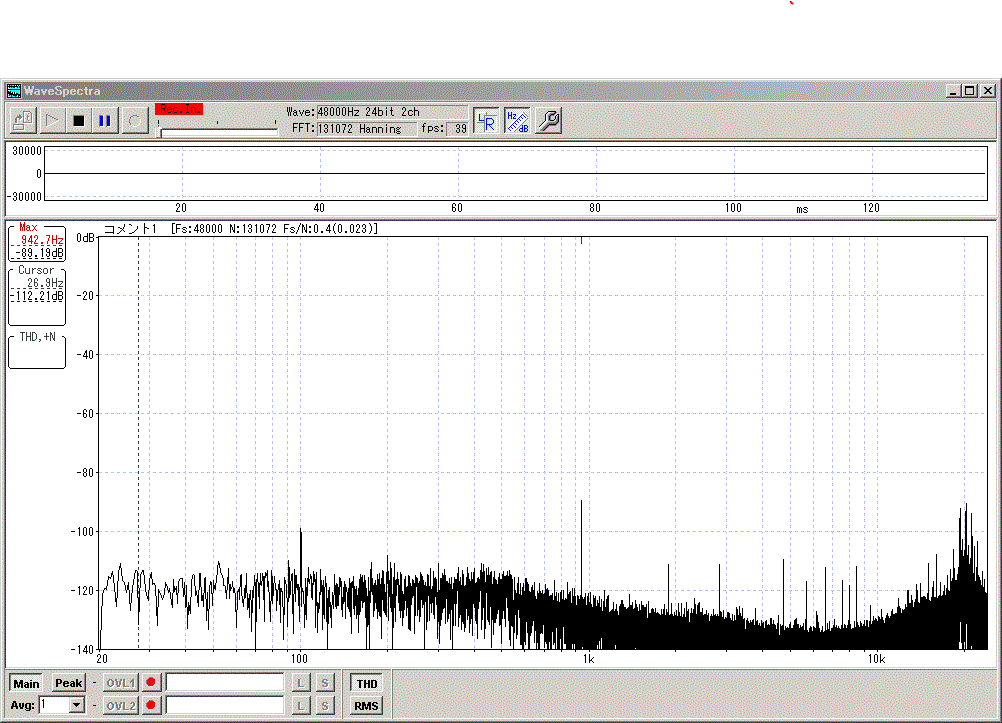Select the Main mode button

pyautogui.click(x=26, y=683)
